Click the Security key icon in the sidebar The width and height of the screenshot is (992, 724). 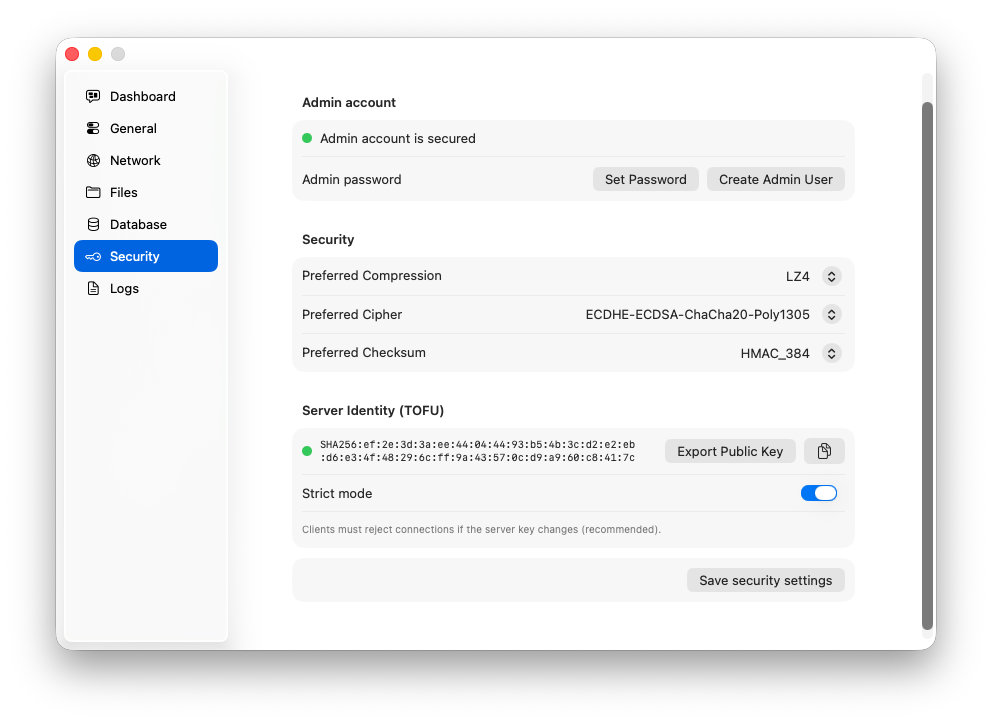(x=94, y=256)
